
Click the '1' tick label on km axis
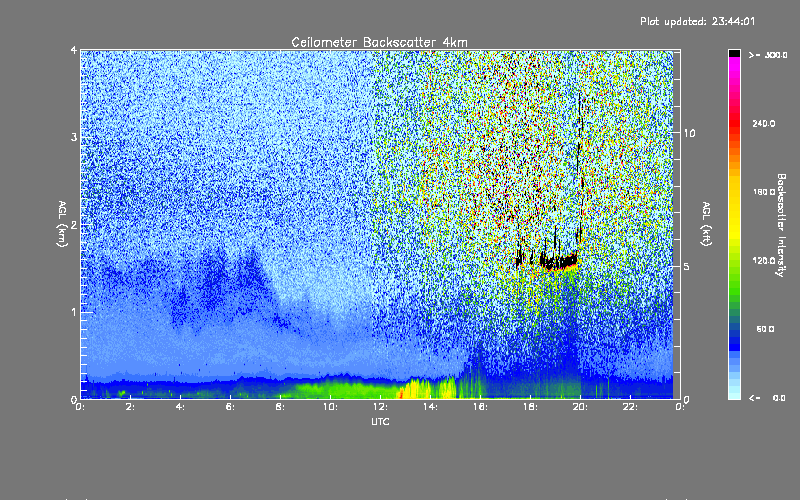click(74, 312)
